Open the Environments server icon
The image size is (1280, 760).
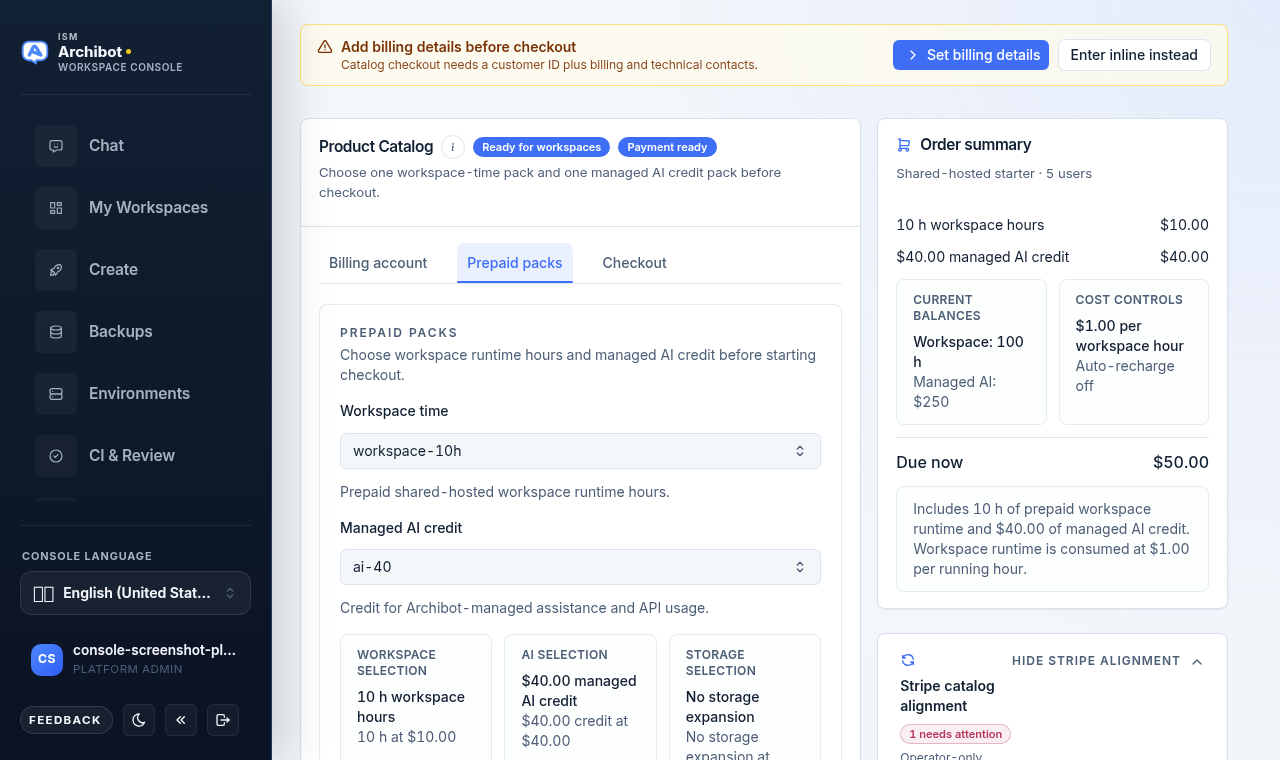[x=56, y=393]
